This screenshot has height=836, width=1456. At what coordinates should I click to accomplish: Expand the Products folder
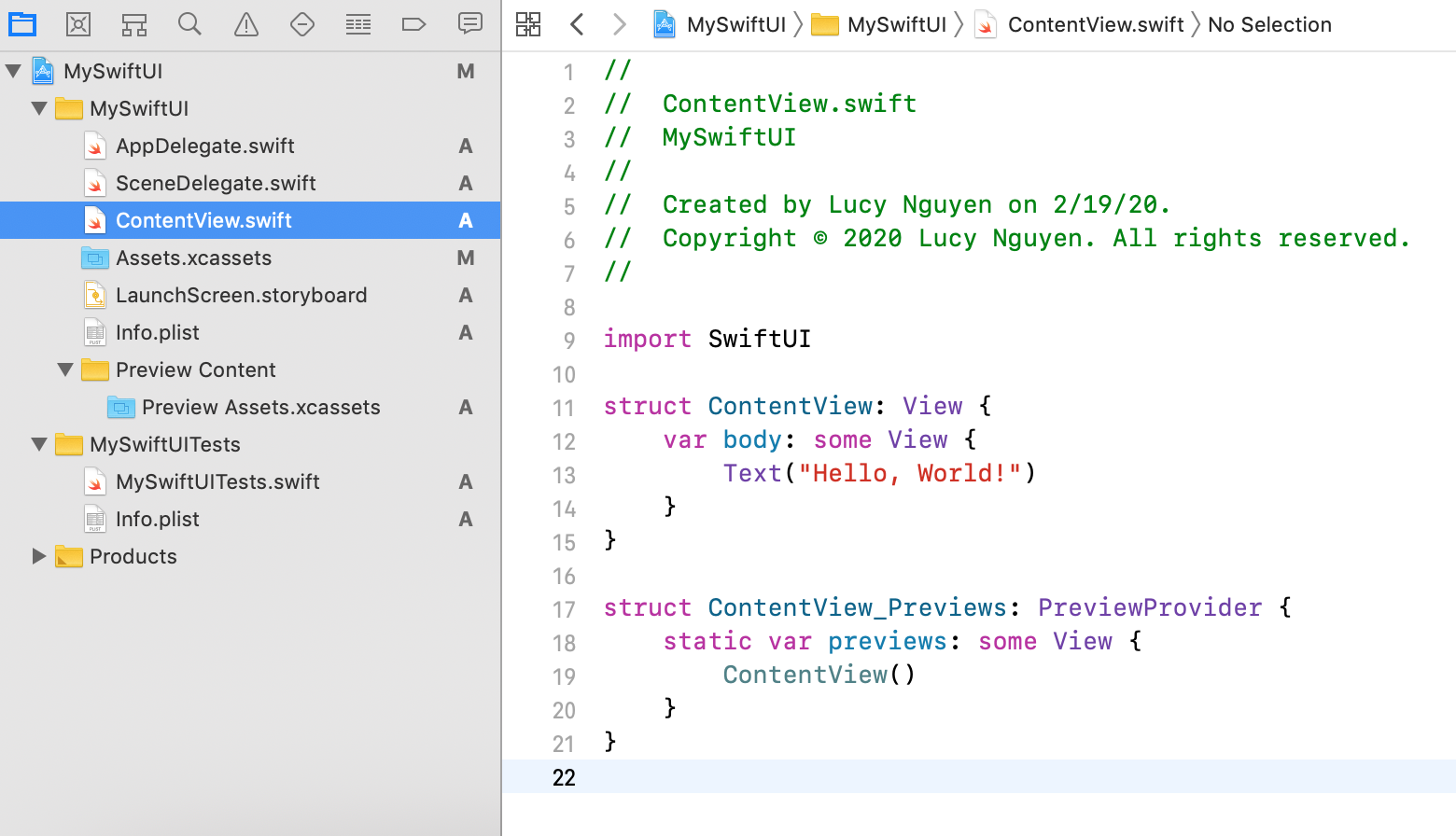point(39,556)
